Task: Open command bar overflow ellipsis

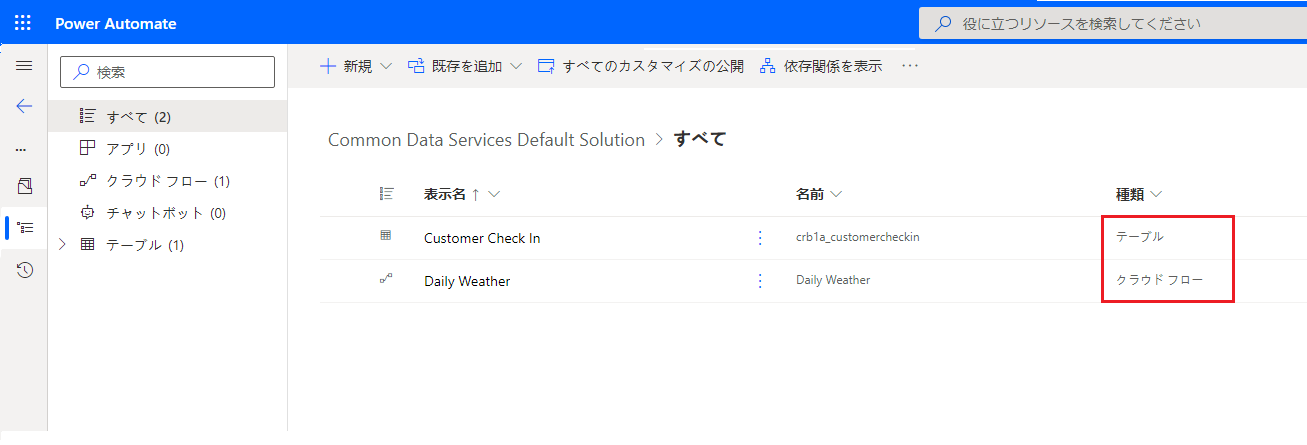Action: click(x=910, y=66)
